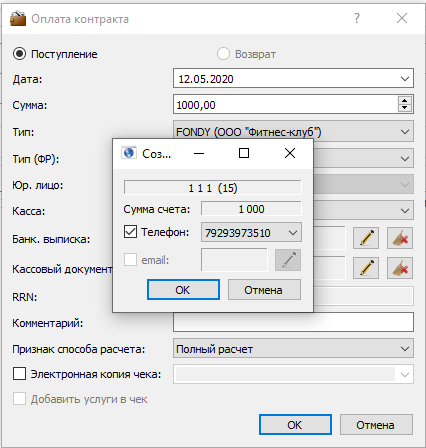426x448 pixels.
Task: Select the Поступление radio button
Action: pos(19,54)
